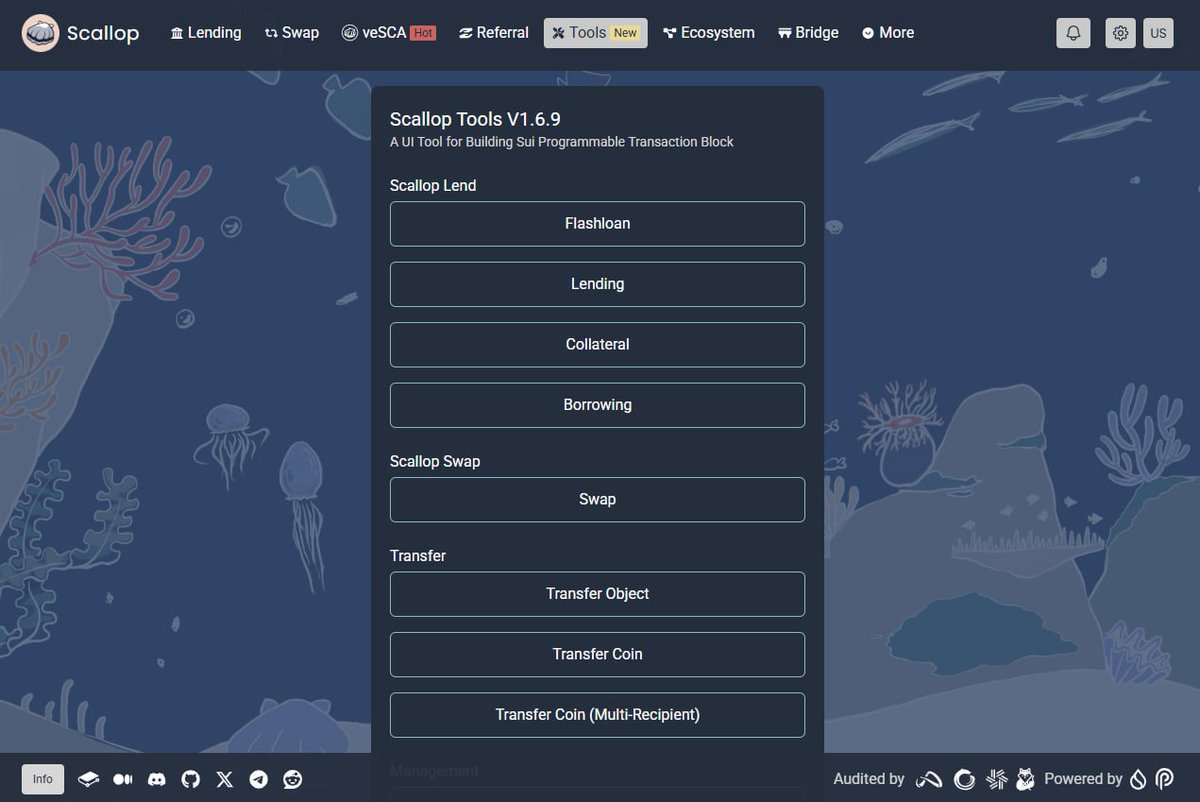Viewport: 1200px width, 802px height.
Task: Click the Info button in footer
Action: pyautogui.click(x=43, y=779)
